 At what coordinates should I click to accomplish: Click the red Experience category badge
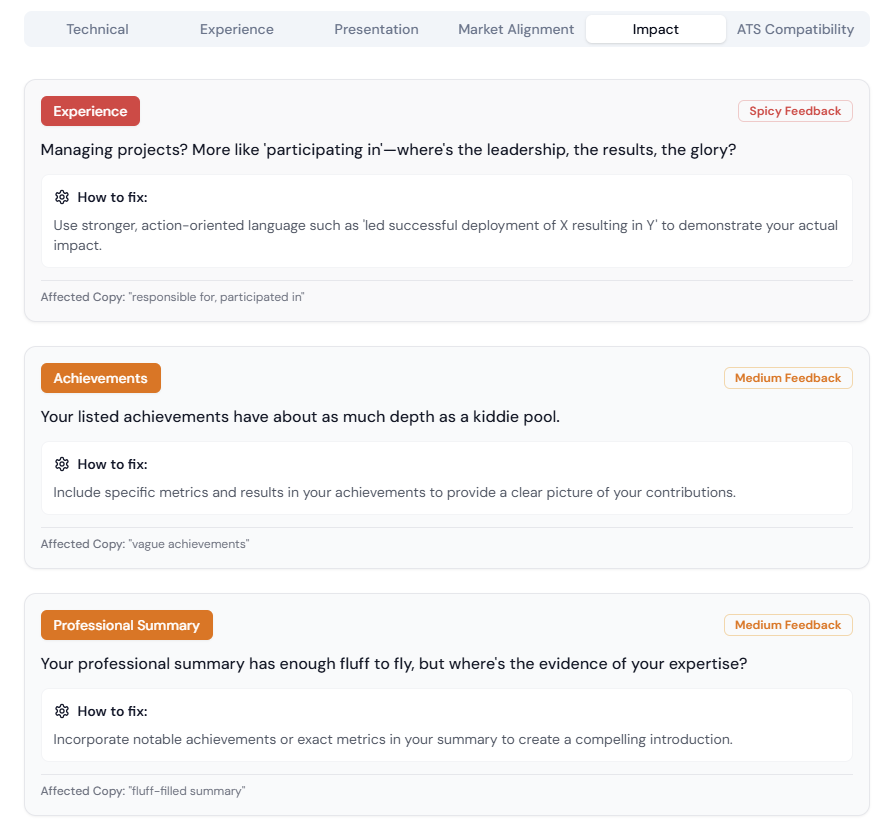pos(90,111)
